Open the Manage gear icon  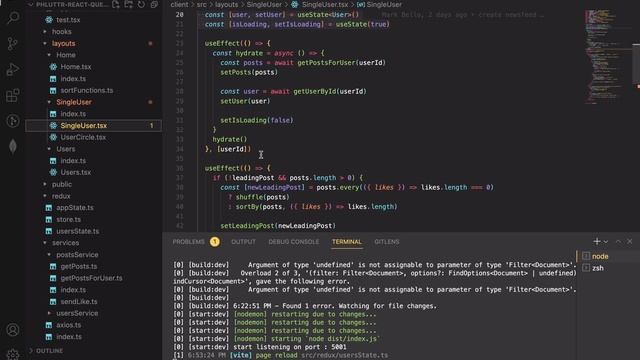tap(13, 354)
